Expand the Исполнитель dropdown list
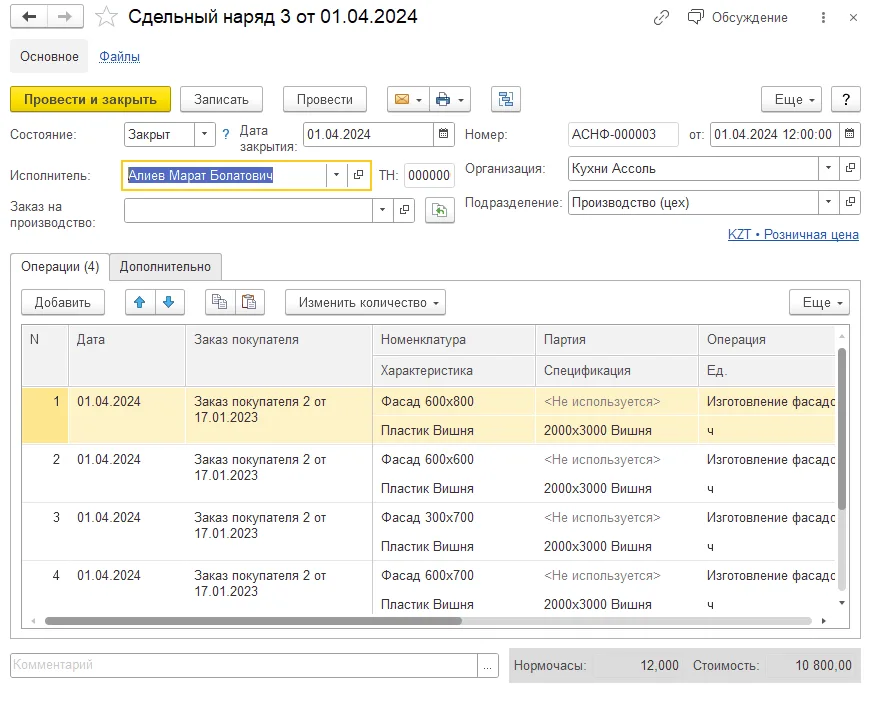 pyautogui.click(x=336, y=175)
